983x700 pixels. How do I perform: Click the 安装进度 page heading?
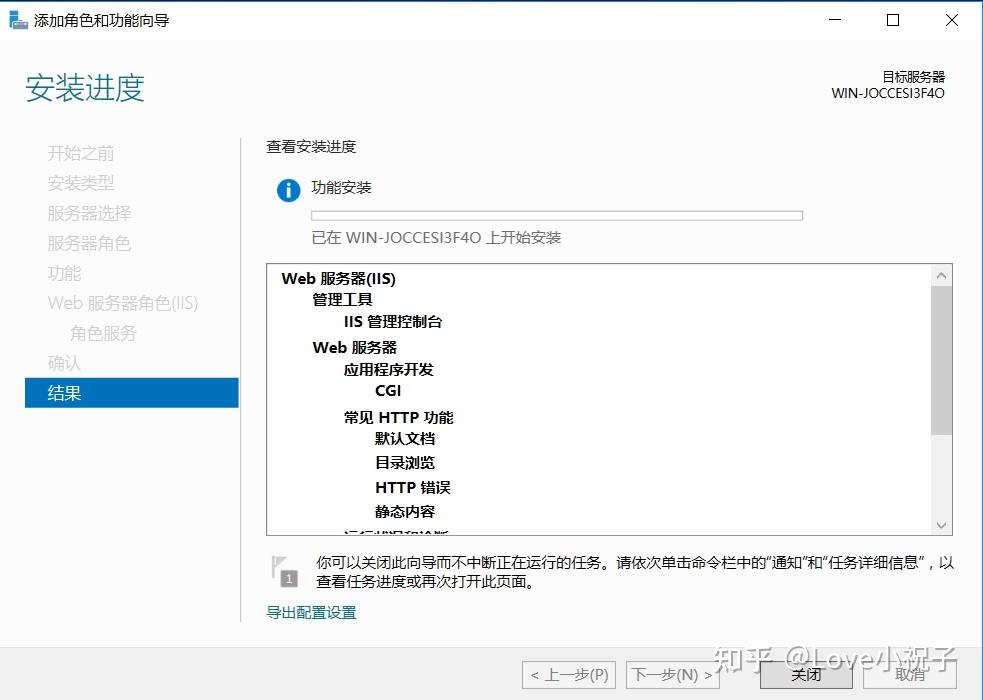coord(85,88)
